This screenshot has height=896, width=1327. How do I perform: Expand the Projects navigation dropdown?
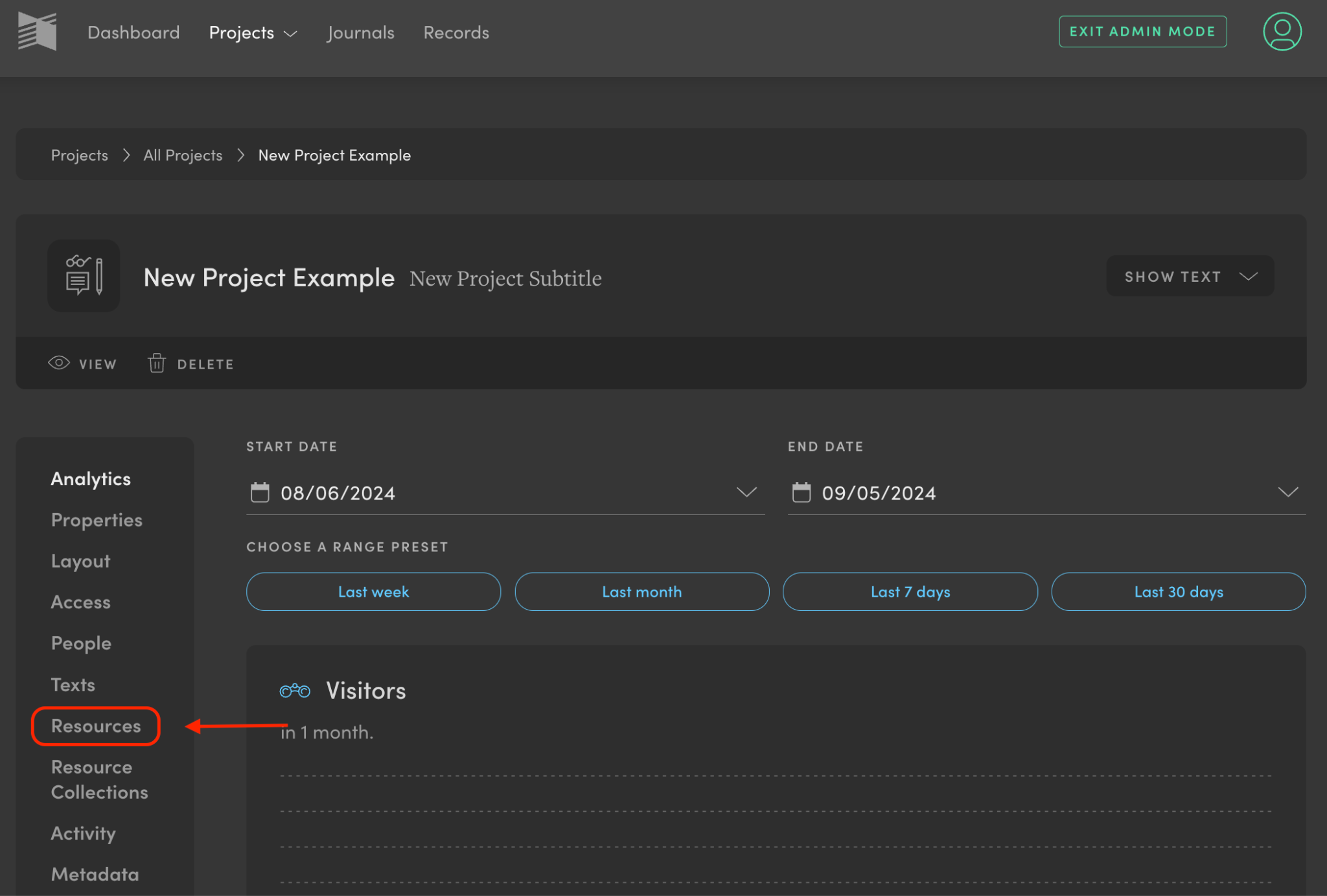click(253, 32)
